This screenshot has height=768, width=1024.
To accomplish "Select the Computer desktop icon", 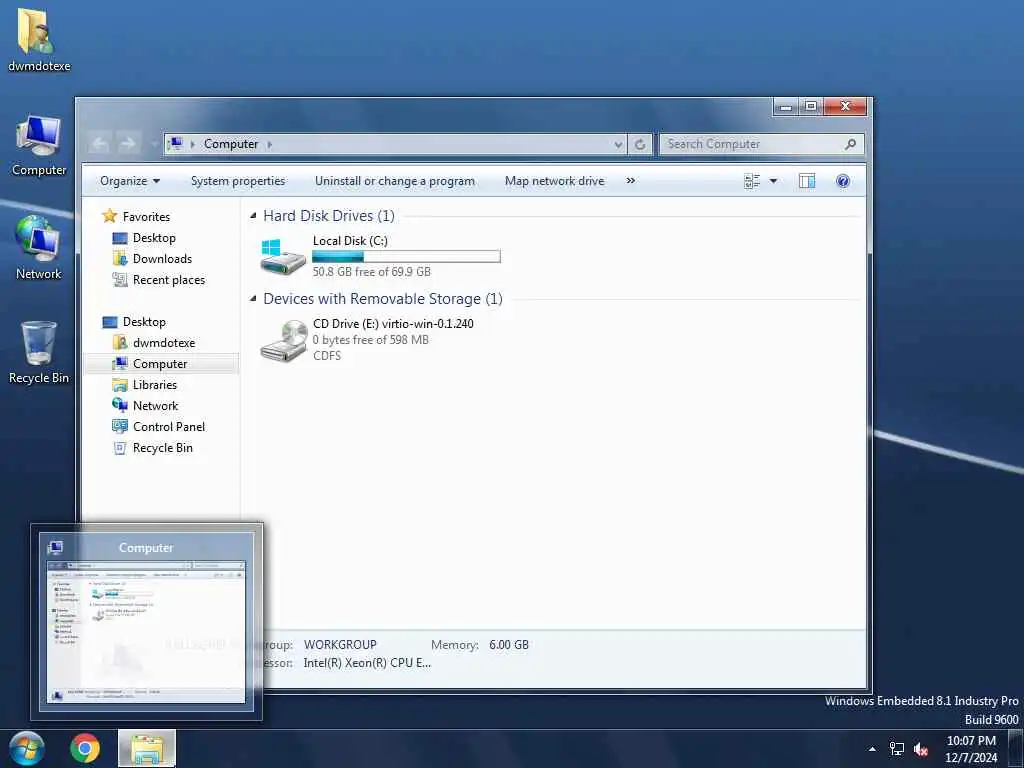I will pos(39,145).
